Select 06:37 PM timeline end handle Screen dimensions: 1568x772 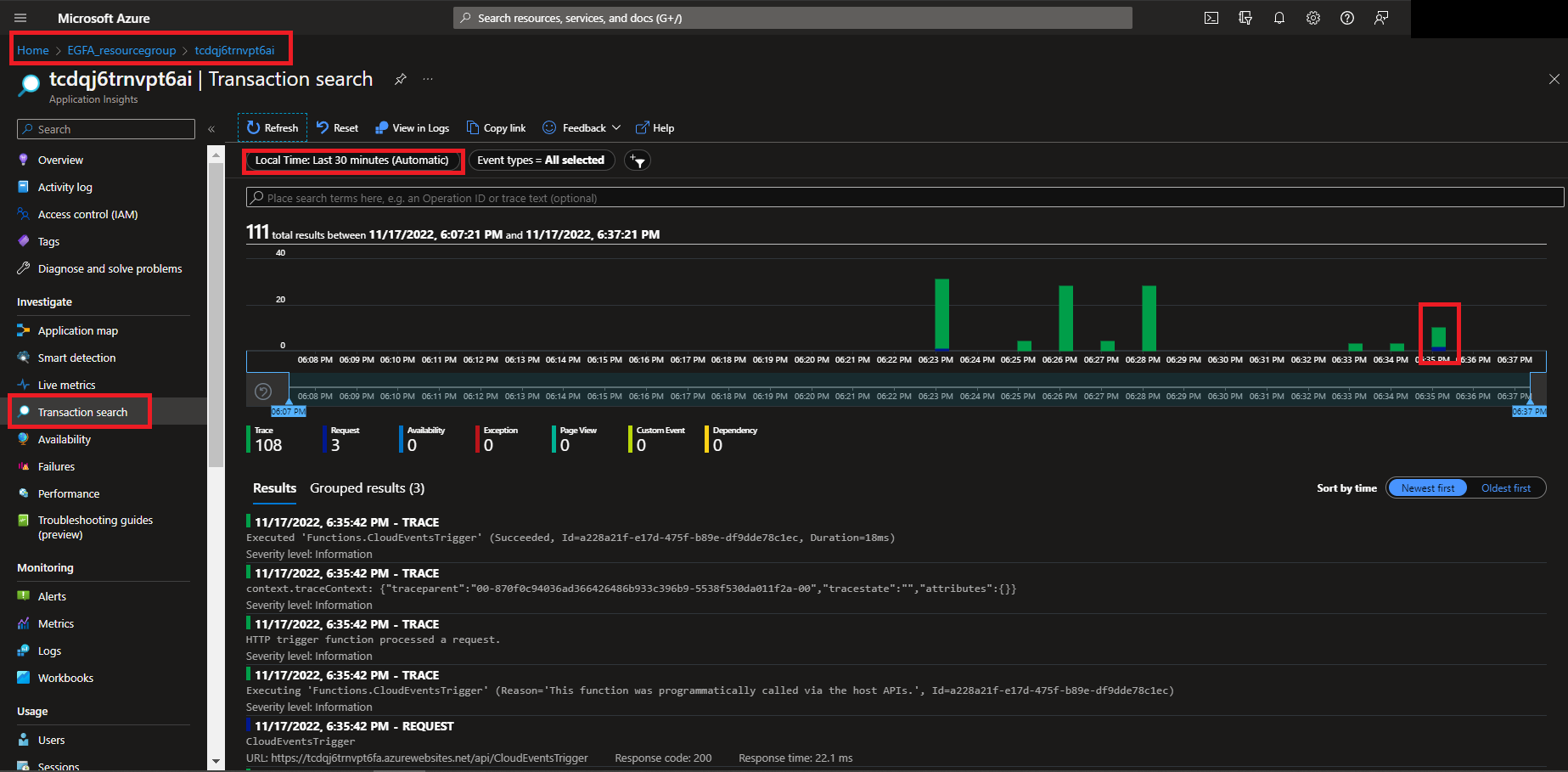[x=1529, y=411]
